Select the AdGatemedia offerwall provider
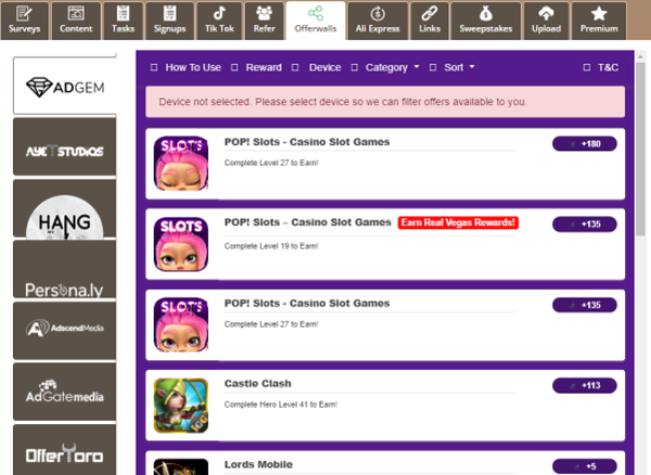This screenshot has height=475, width=651. click(65, 392)
